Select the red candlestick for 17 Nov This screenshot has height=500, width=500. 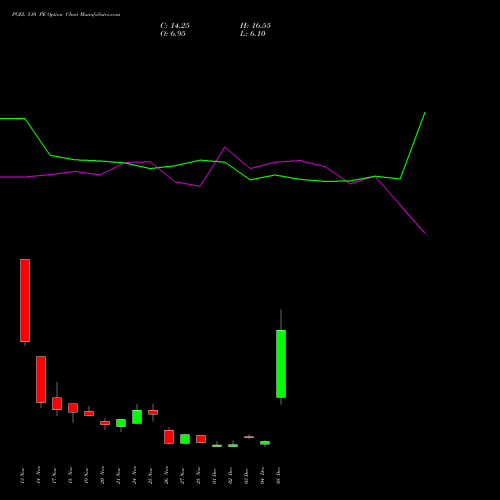point(57,403)
